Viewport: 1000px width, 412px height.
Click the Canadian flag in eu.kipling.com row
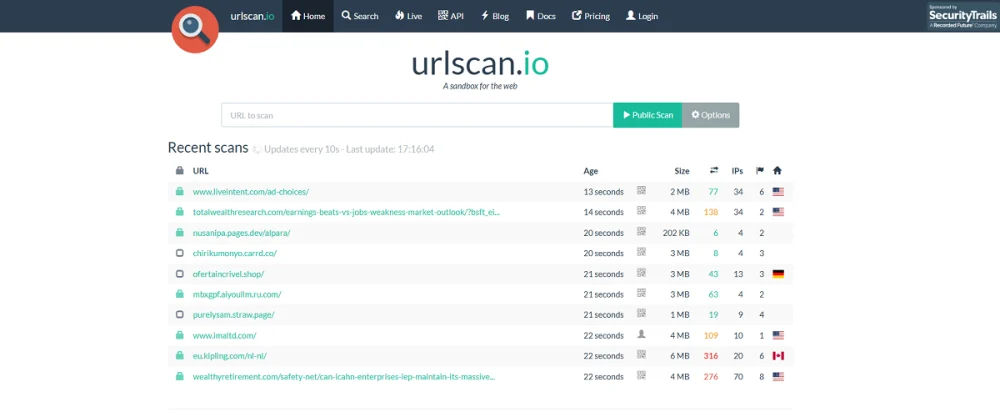click(x=778, y=356)
